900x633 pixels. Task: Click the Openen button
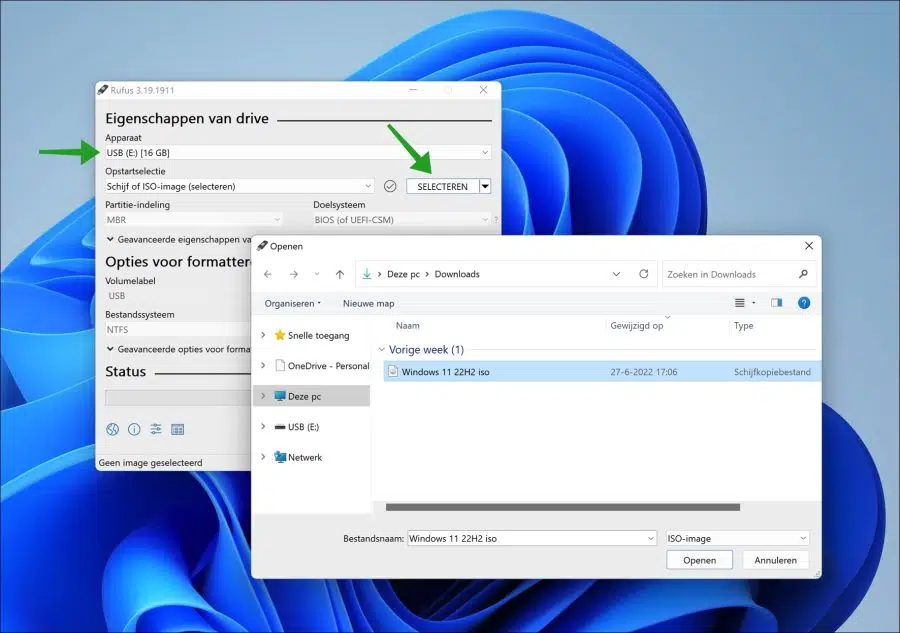(699, 560)
